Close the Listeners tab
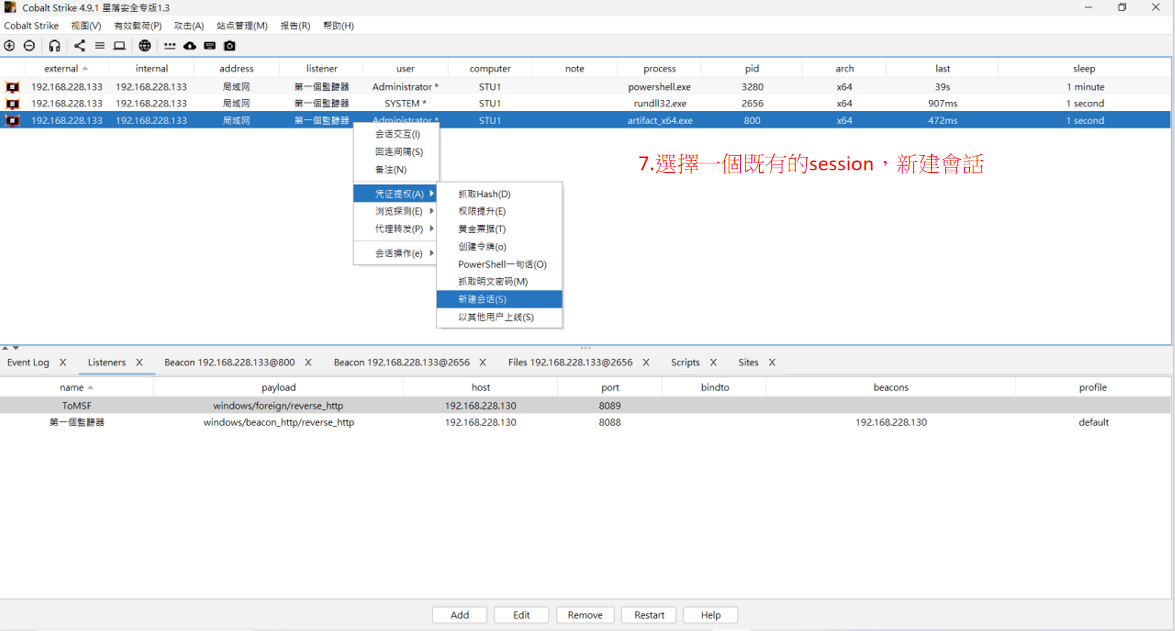 [139, 363]
